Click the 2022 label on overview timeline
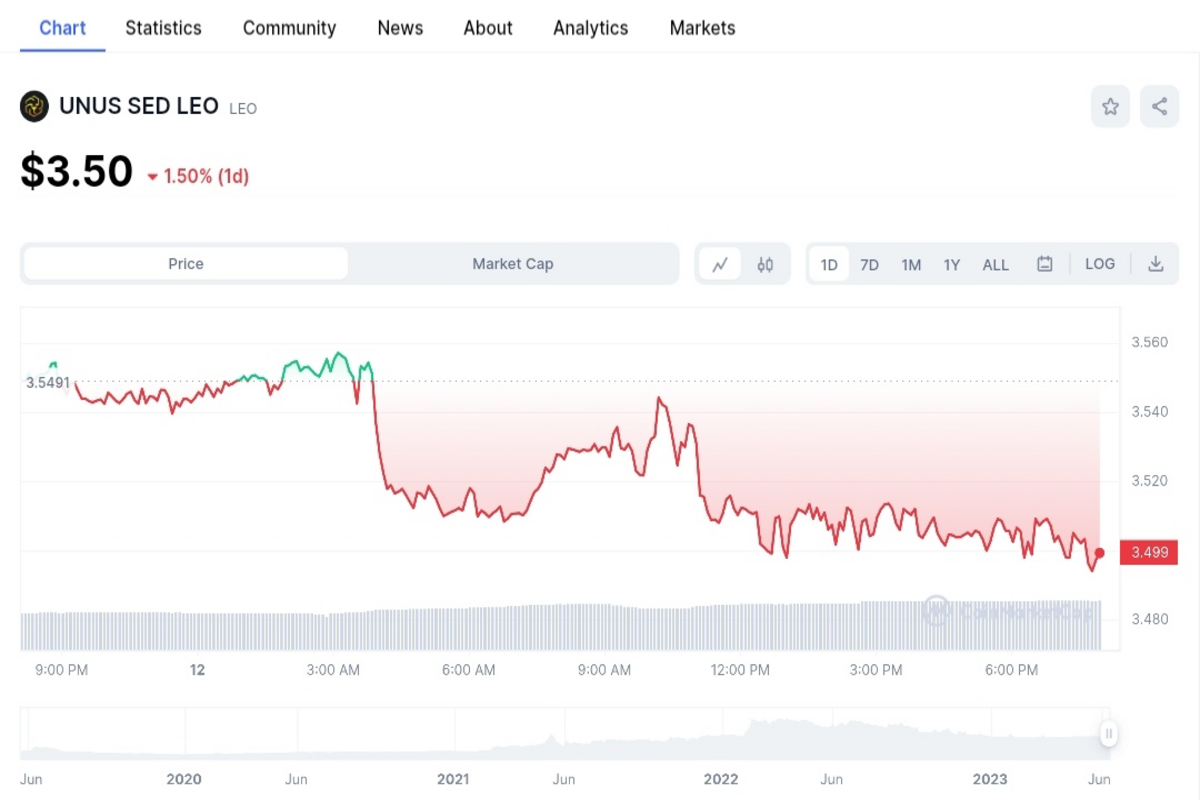This screenshot has width=1200, height=800. coord(721,779)
